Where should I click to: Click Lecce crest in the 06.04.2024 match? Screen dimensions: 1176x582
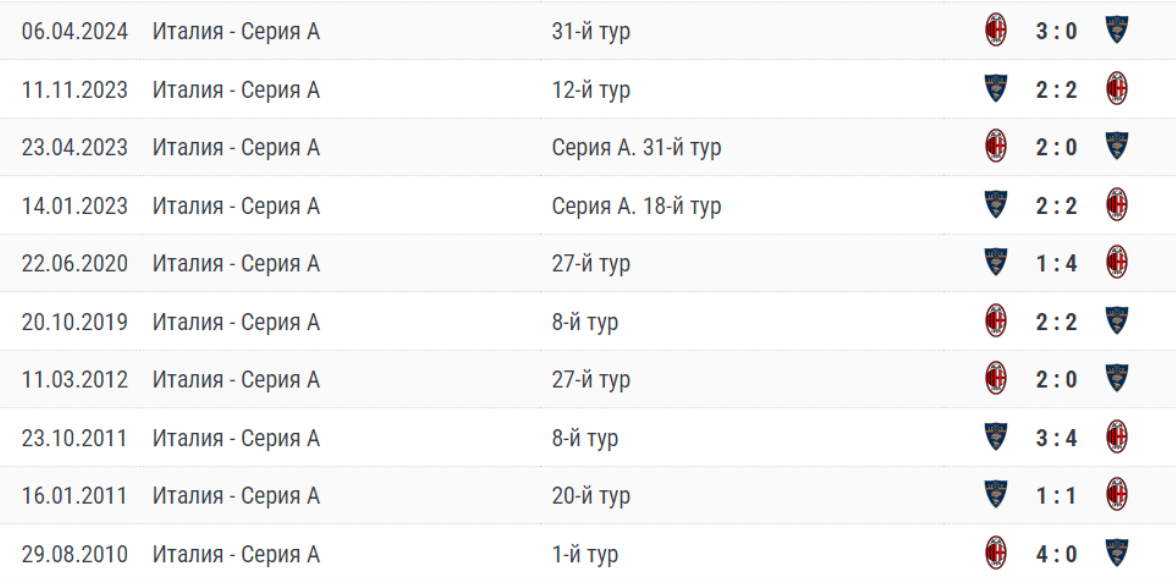click(1116, 31)
